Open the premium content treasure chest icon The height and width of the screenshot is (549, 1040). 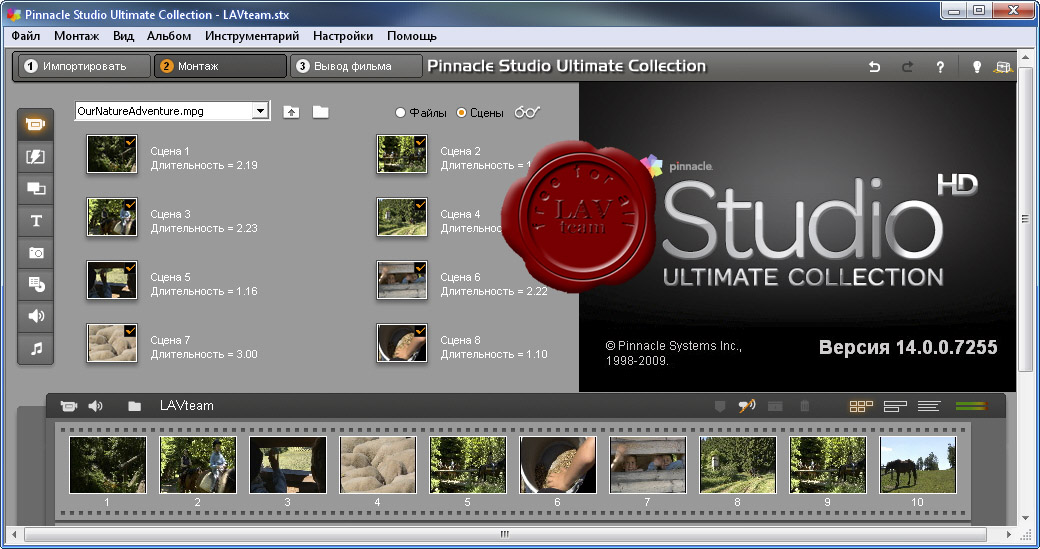pos(1004,66)
